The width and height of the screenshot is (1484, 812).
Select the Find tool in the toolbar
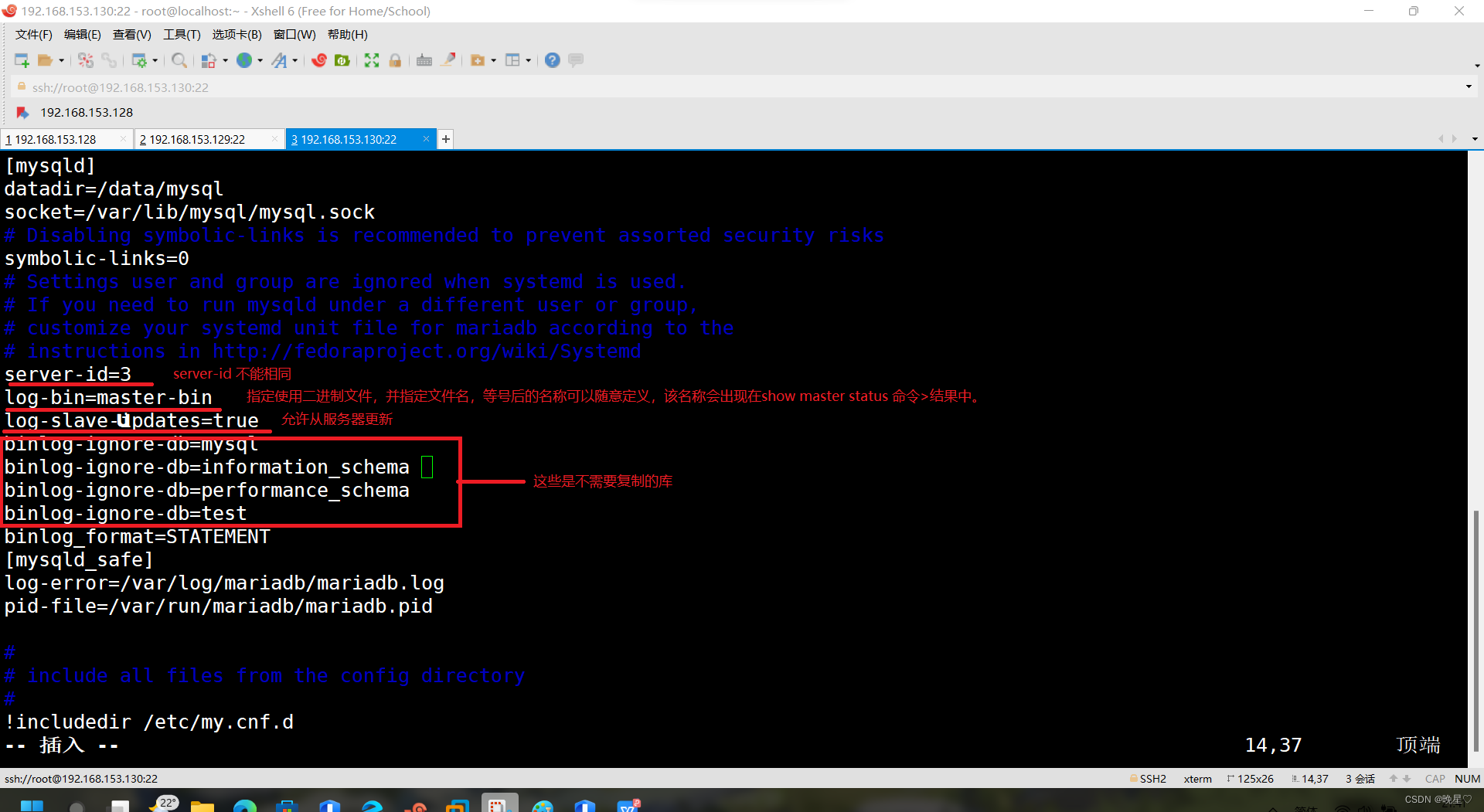(179, 59)
